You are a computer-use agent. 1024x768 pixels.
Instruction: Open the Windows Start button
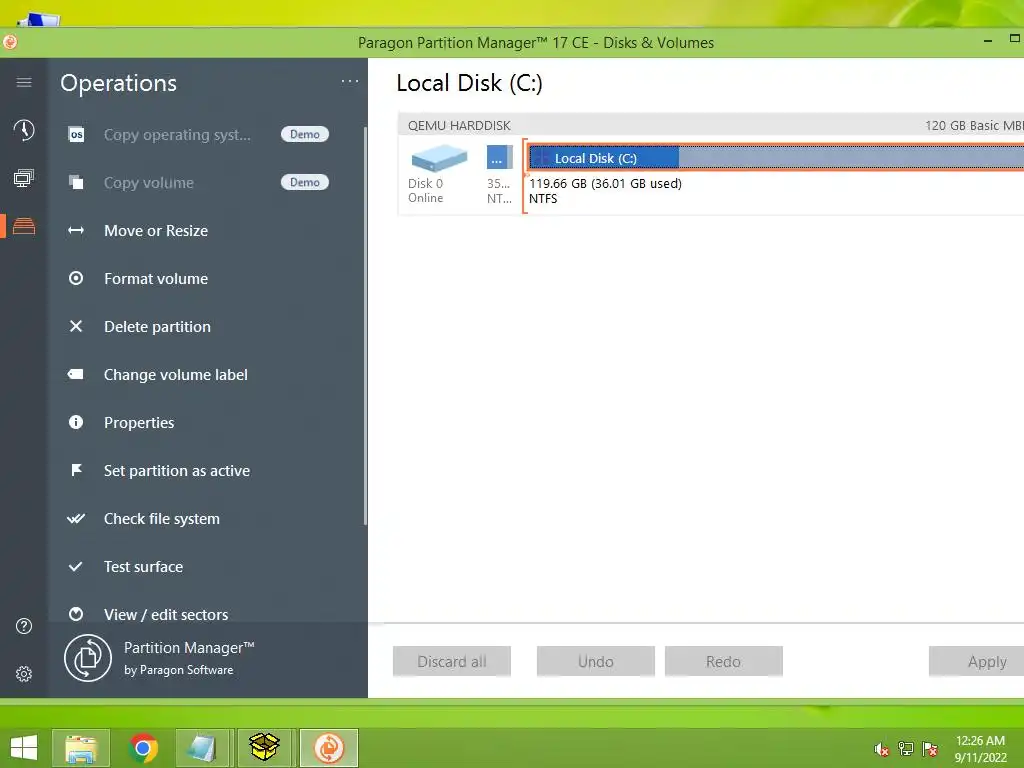click(24, 748)
